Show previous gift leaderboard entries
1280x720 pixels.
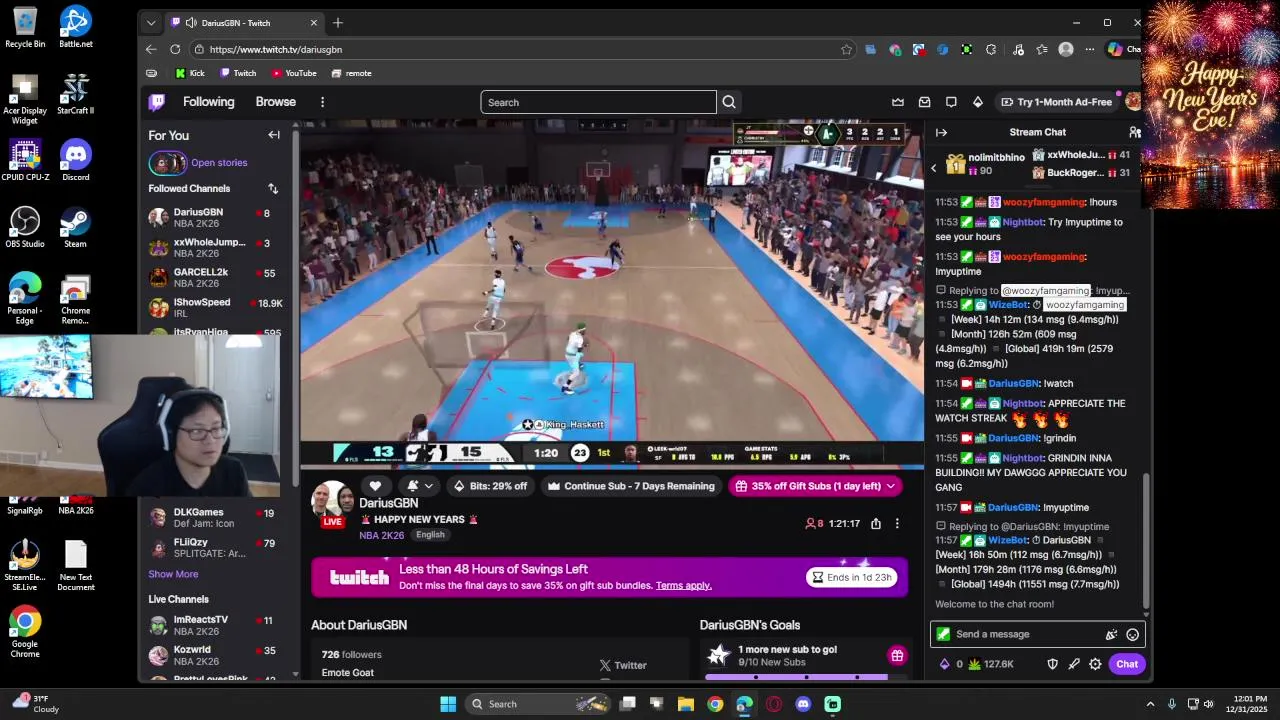pos(934,168)
